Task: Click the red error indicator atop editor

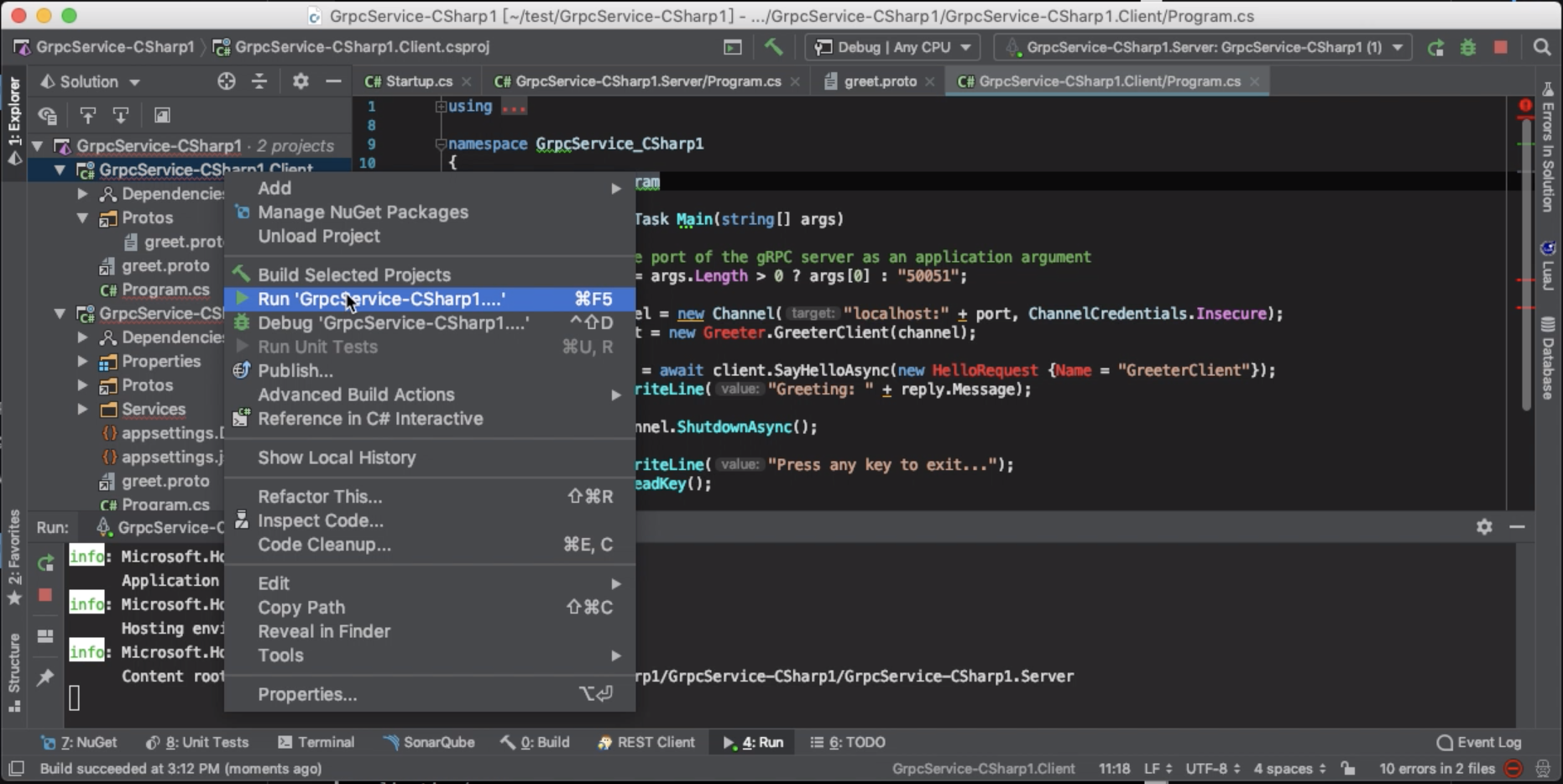Action: [x=1525, y=106]
